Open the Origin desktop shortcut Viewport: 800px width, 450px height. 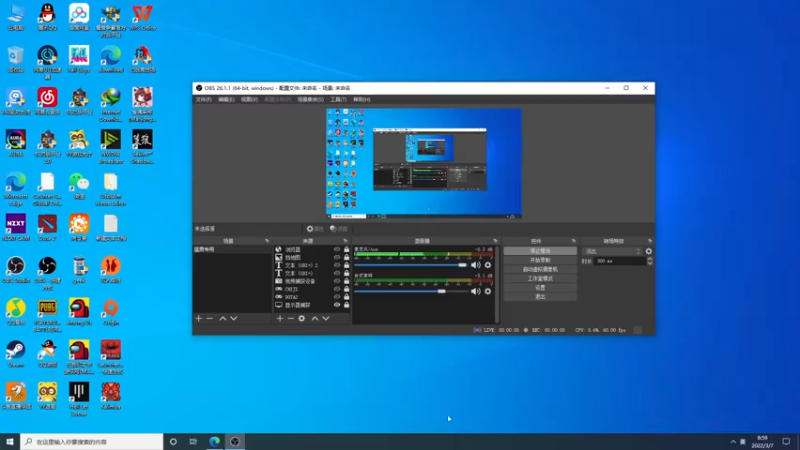111,312
